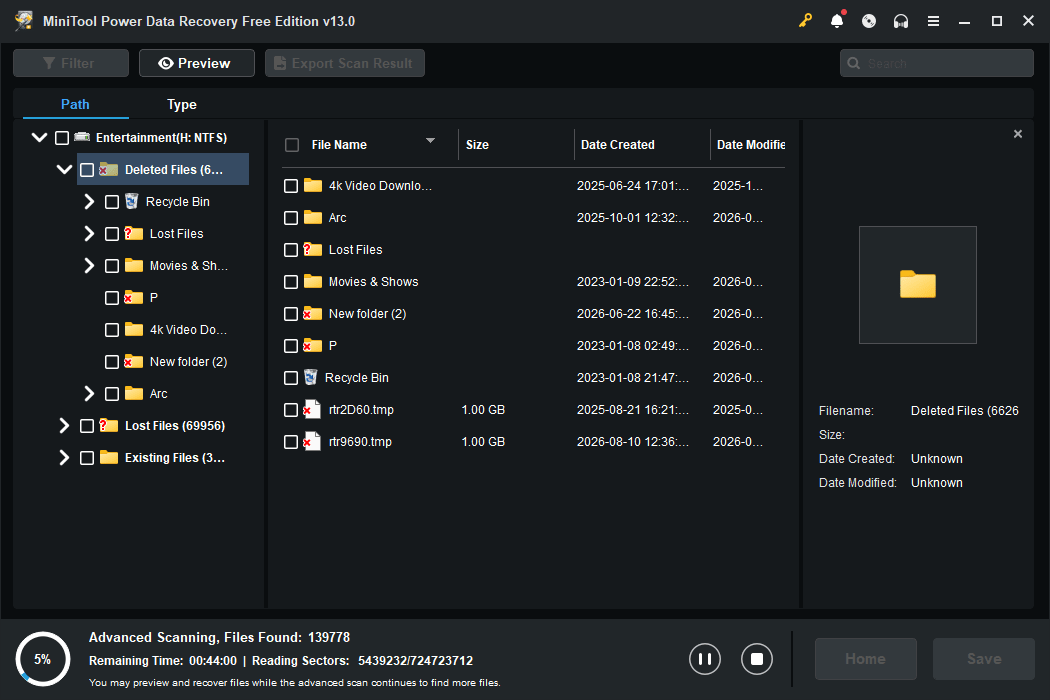
Task: Click the New folder (2) icon in list
Action: [x=312, y=313]
